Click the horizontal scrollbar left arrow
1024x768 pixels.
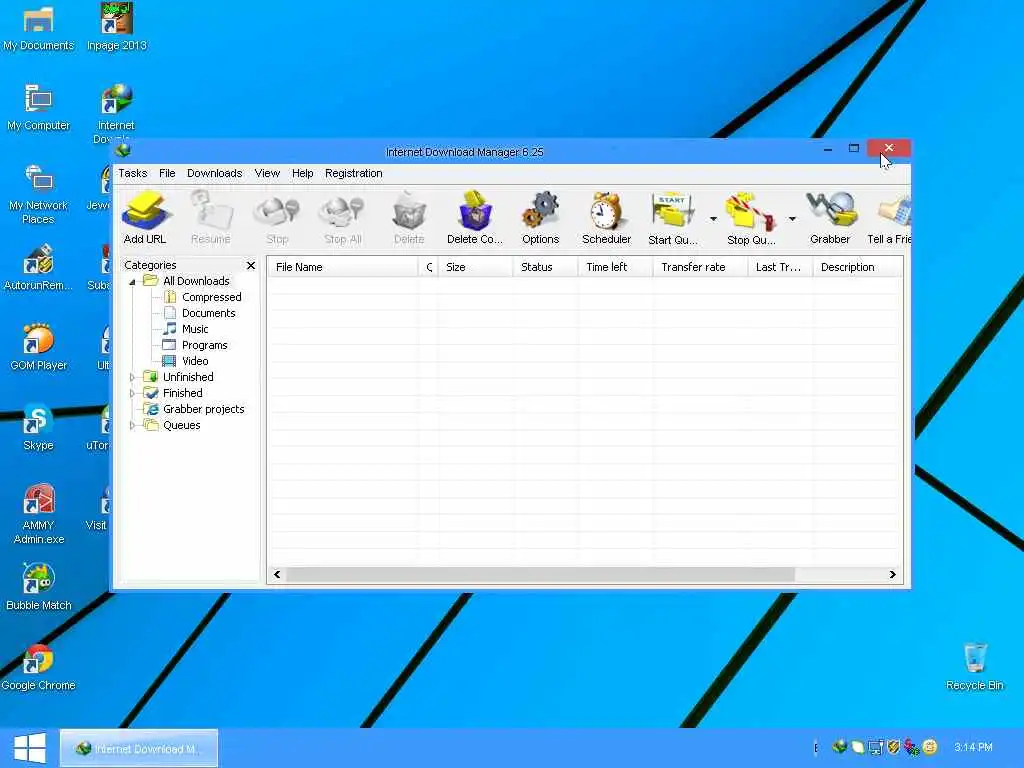click(x=277, y=575)
